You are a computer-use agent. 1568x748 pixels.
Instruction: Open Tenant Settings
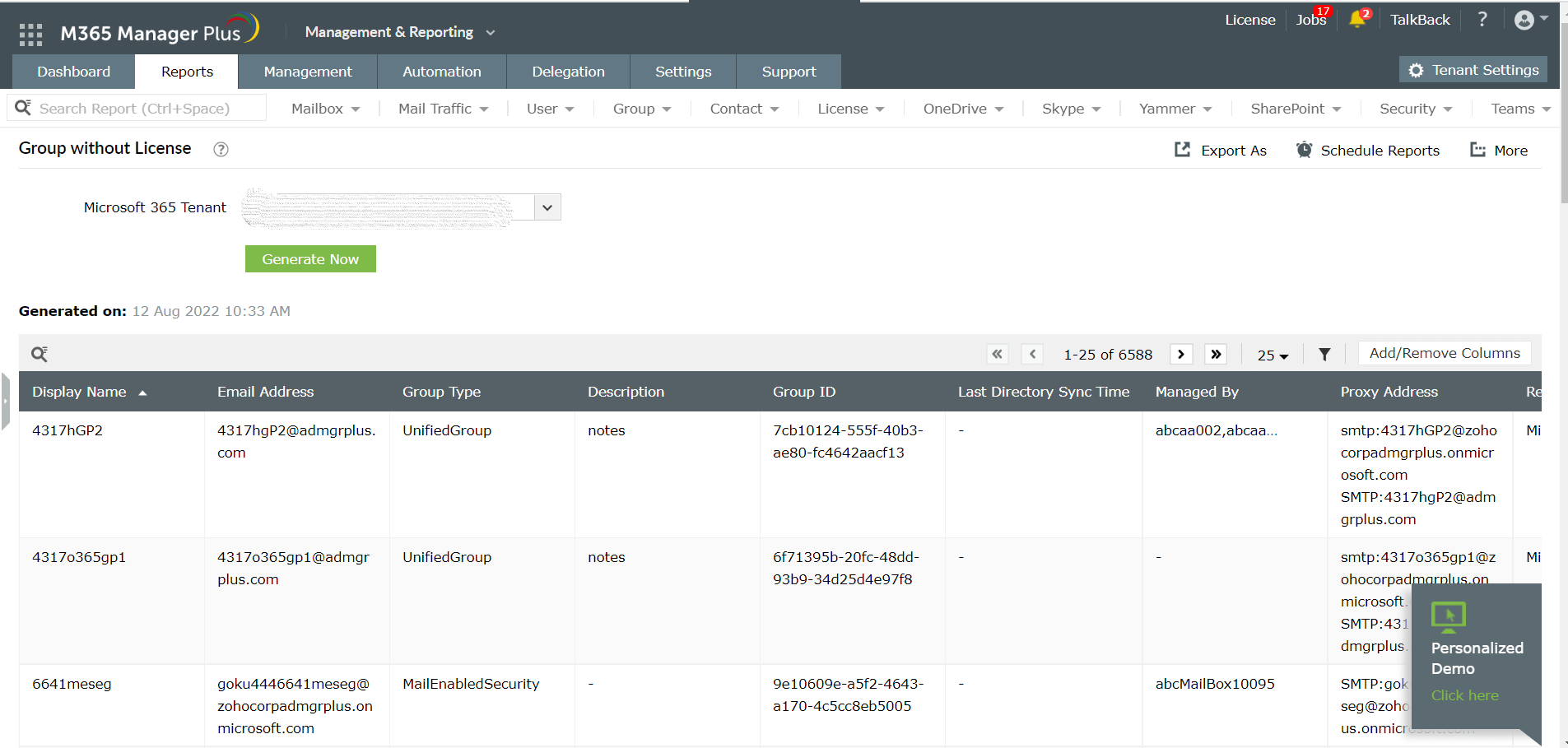[1473, 70]
